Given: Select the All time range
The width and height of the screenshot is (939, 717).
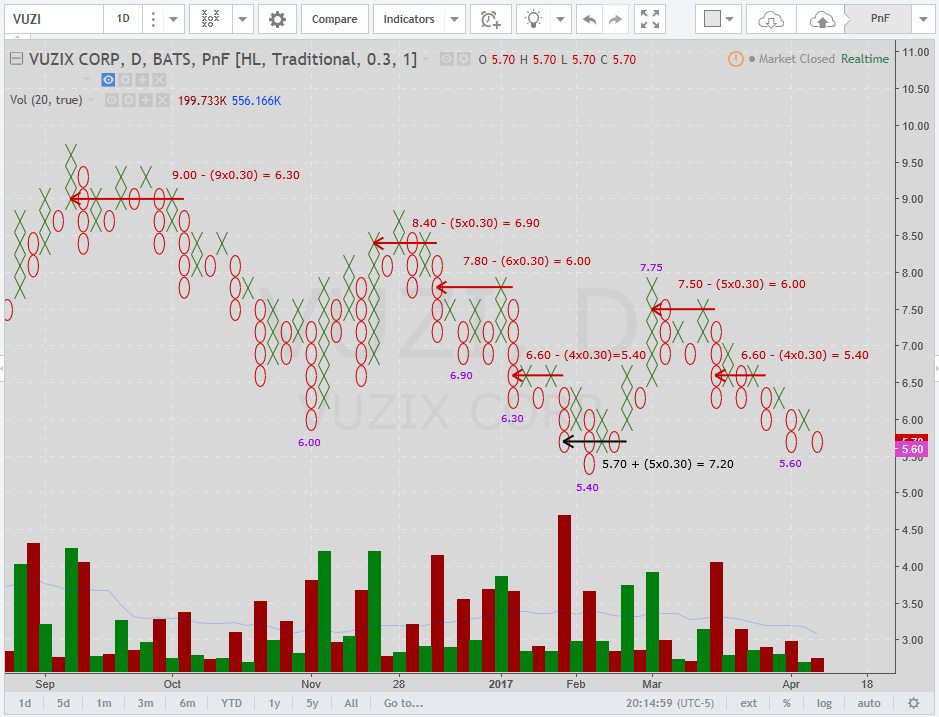Looking at the screenshot, I should point(352,703).
